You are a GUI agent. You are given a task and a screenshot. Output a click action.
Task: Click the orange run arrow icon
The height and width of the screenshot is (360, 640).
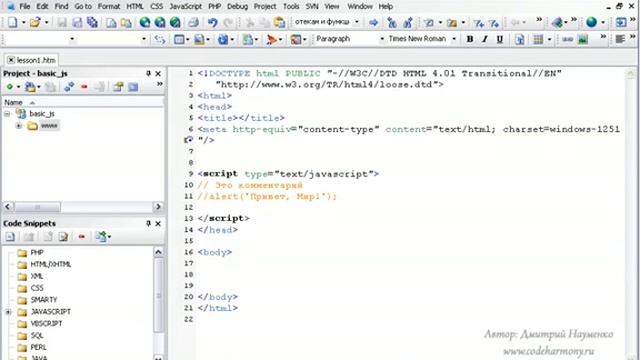[271, 39]
